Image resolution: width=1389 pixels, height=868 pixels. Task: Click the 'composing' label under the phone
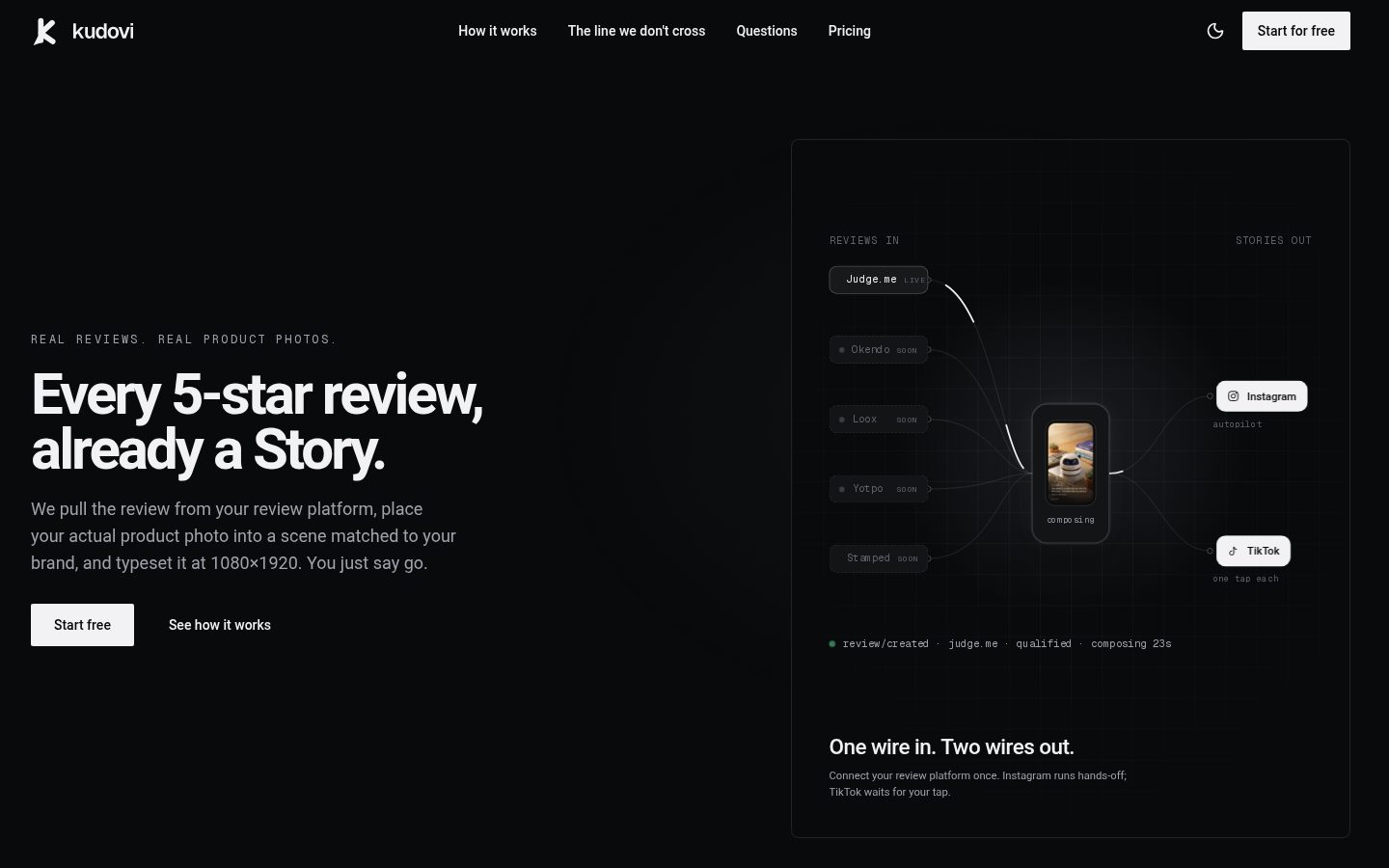click(x=1071, y=521)
